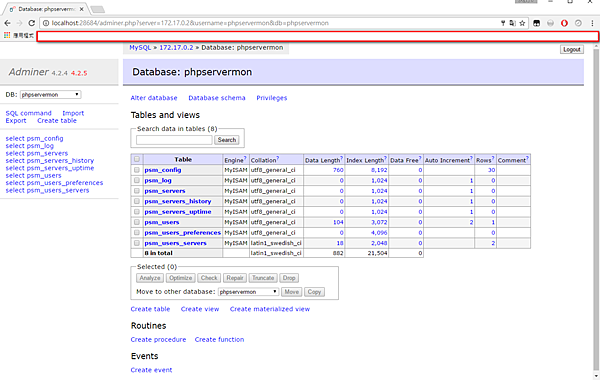Image resolution: width=600 pixels, height=380 pixels.
Task: Click the page vertical scrollbar
Action: (596, 210)
